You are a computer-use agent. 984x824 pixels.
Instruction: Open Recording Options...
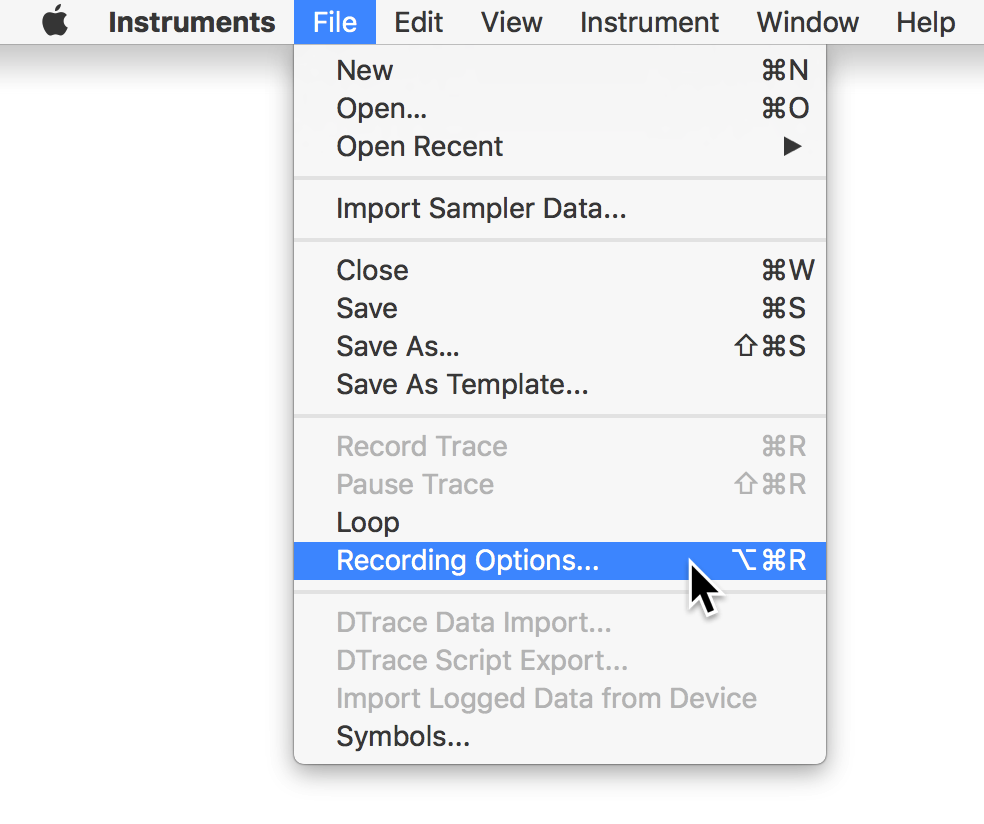pyautogui.click(x=467, y=560)
